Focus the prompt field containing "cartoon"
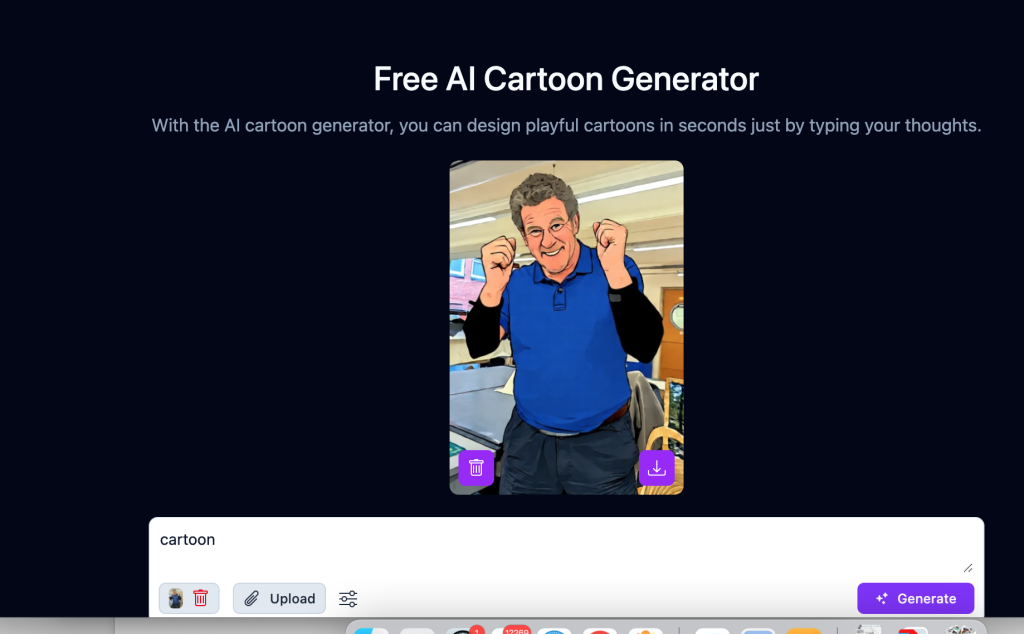Screen dimensions: 1024x634 (566, 548)
